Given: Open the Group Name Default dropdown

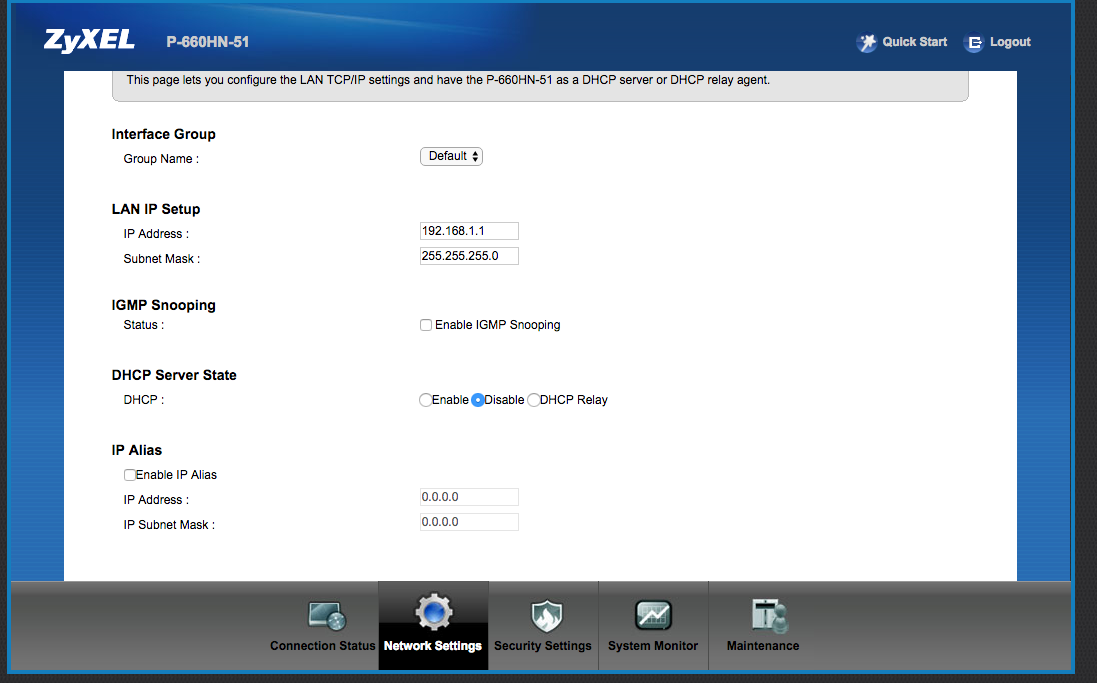Looking at the screenshot, I should [451, 156].
